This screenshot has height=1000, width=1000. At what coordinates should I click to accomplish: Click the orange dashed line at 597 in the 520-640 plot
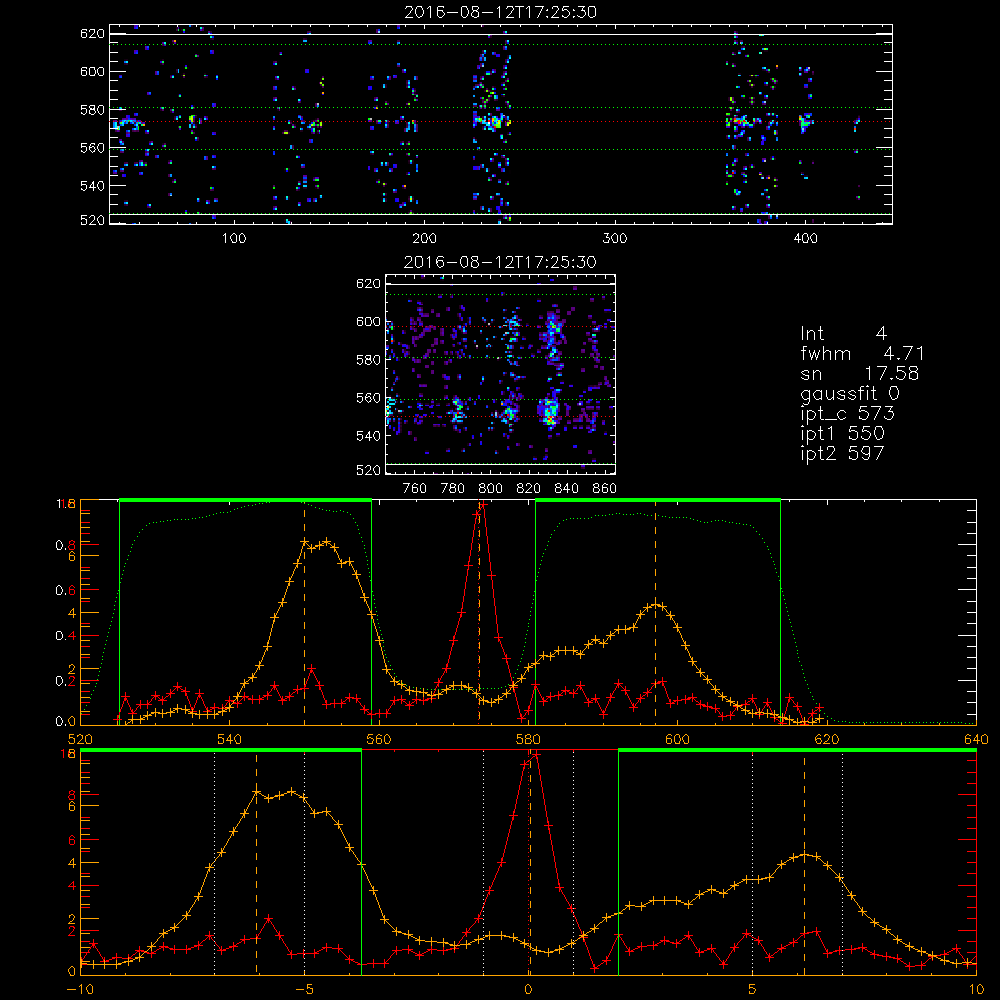[x=655, y=613]
